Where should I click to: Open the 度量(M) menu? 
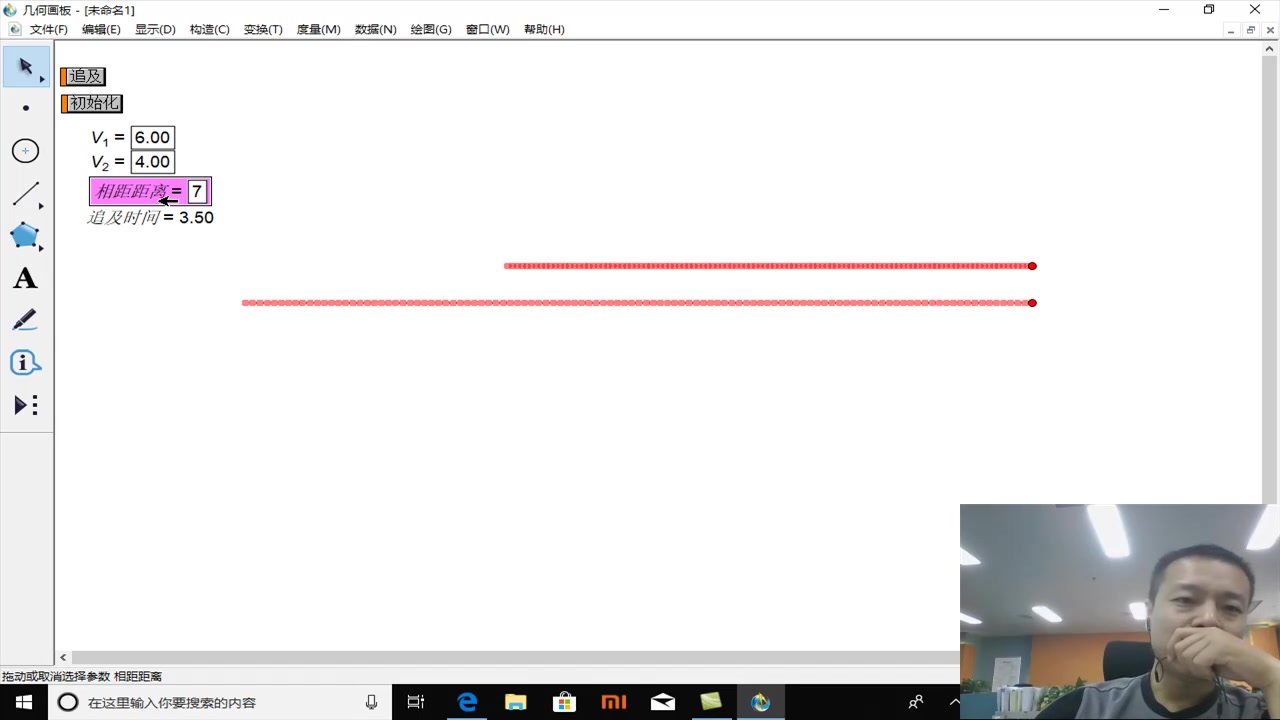coord(318,29)
